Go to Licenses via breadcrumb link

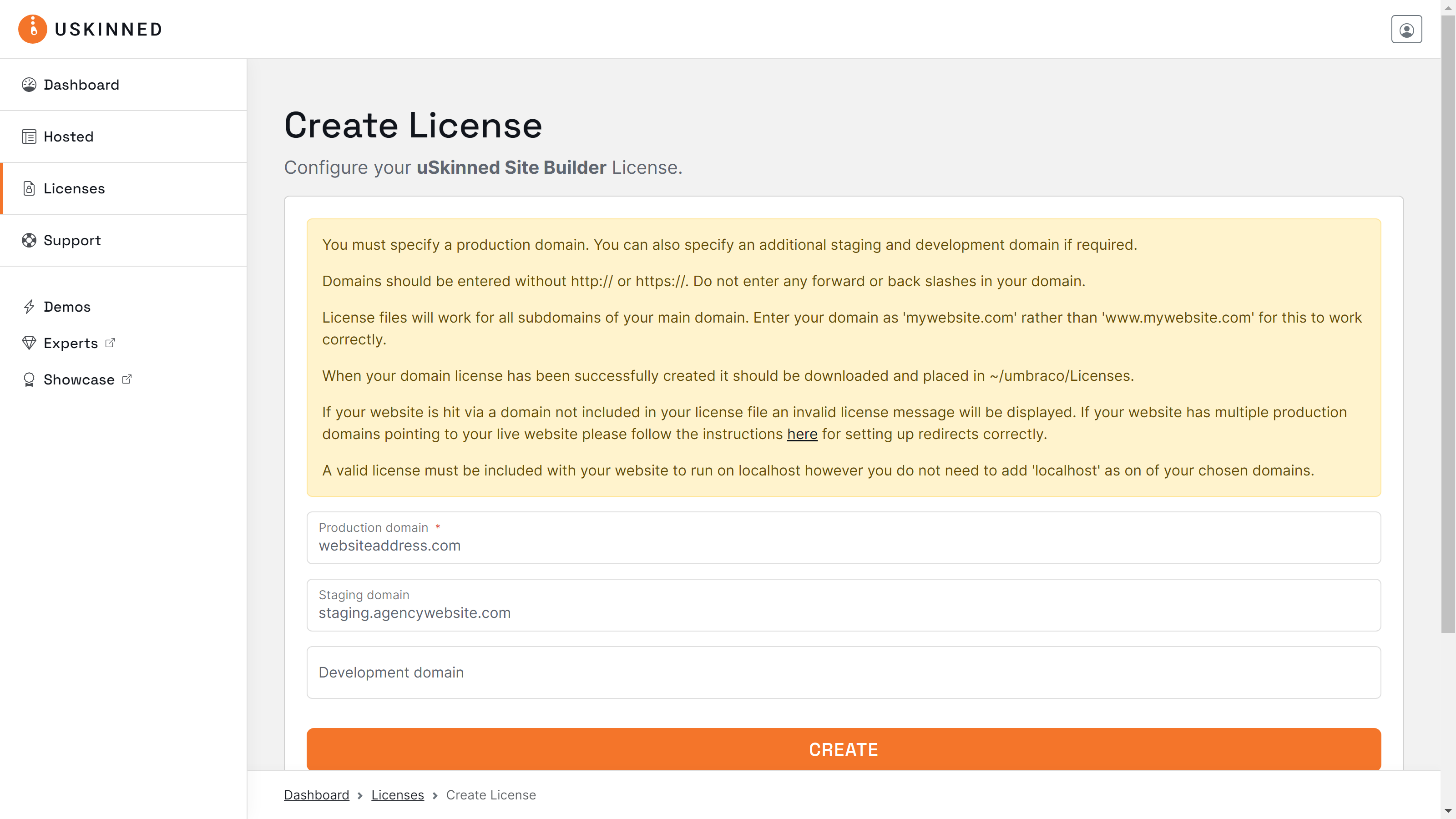(397, 795)
